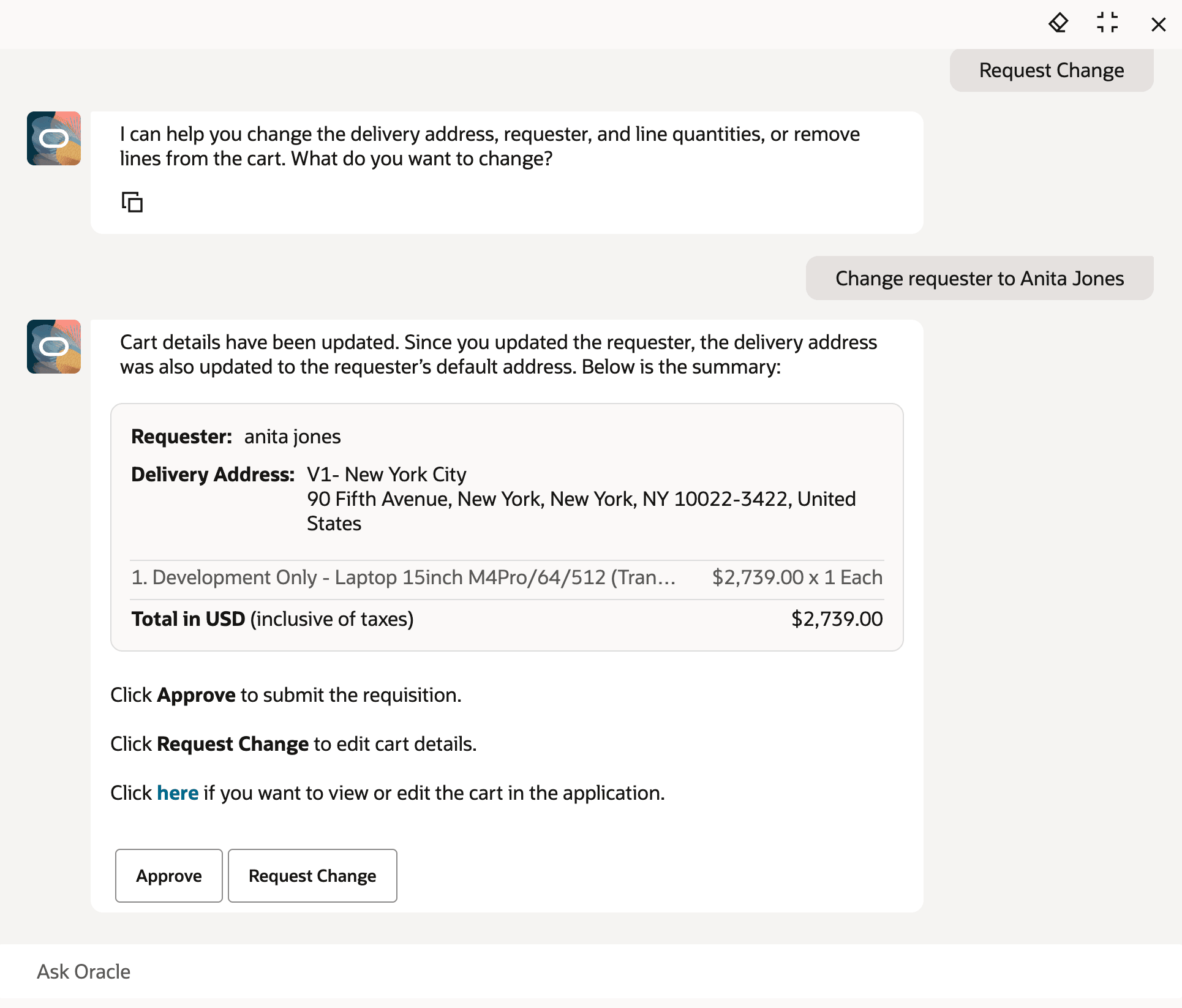Click the Oracle avatar beside cart summary reply
The width and height of the screenshot is (1182, 1008).
click(54, 347)
